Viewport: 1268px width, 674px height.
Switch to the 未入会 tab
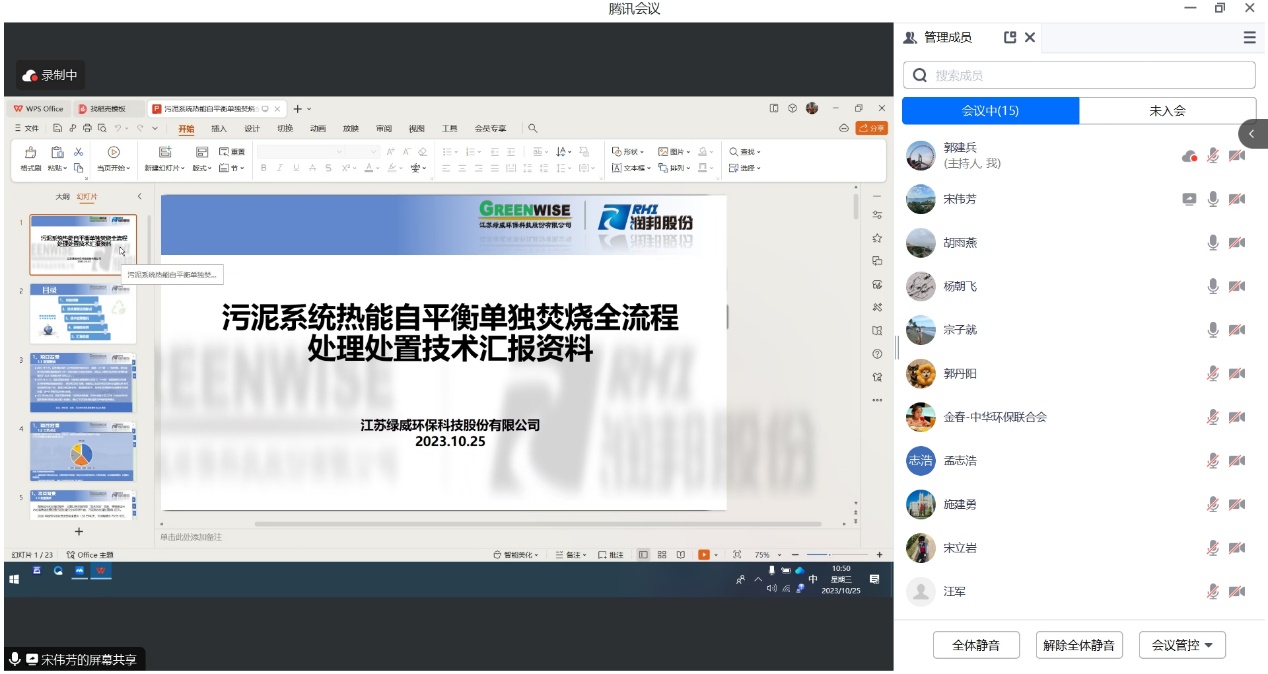[x=1167, y=111]
